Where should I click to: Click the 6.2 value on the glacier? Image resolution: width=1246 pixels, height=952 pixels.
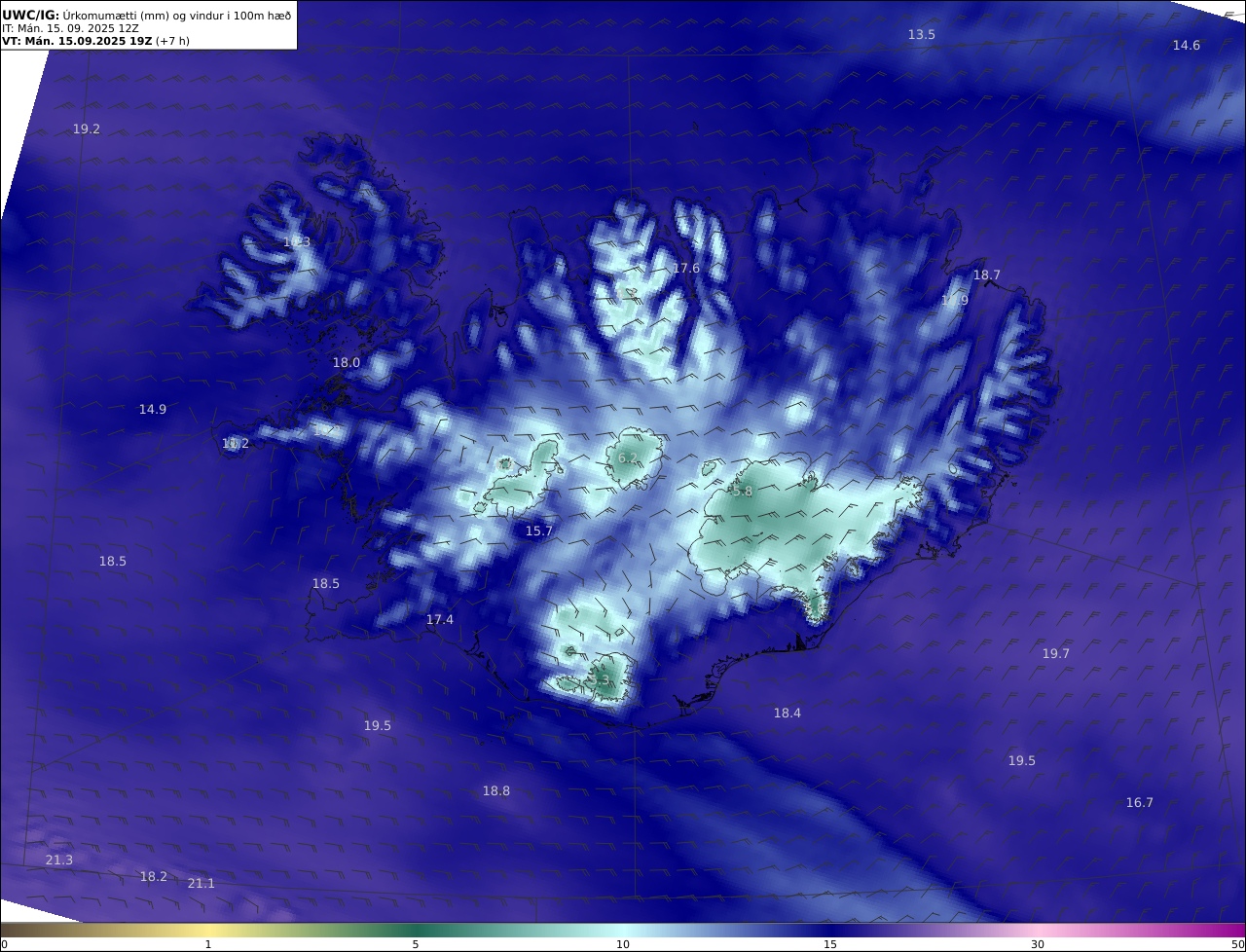pos(628,458)
